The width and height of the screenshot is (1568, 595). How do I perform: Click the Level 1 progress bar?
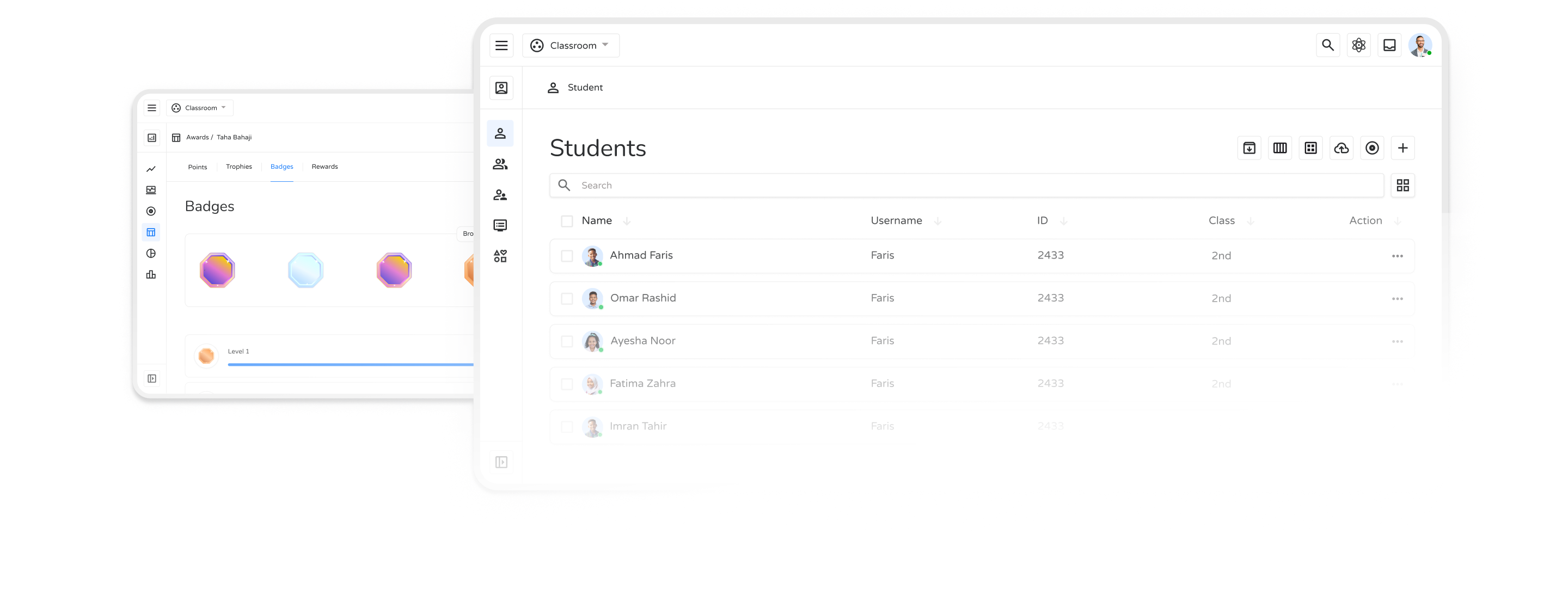pyautogui.click(x=350, y=364)
